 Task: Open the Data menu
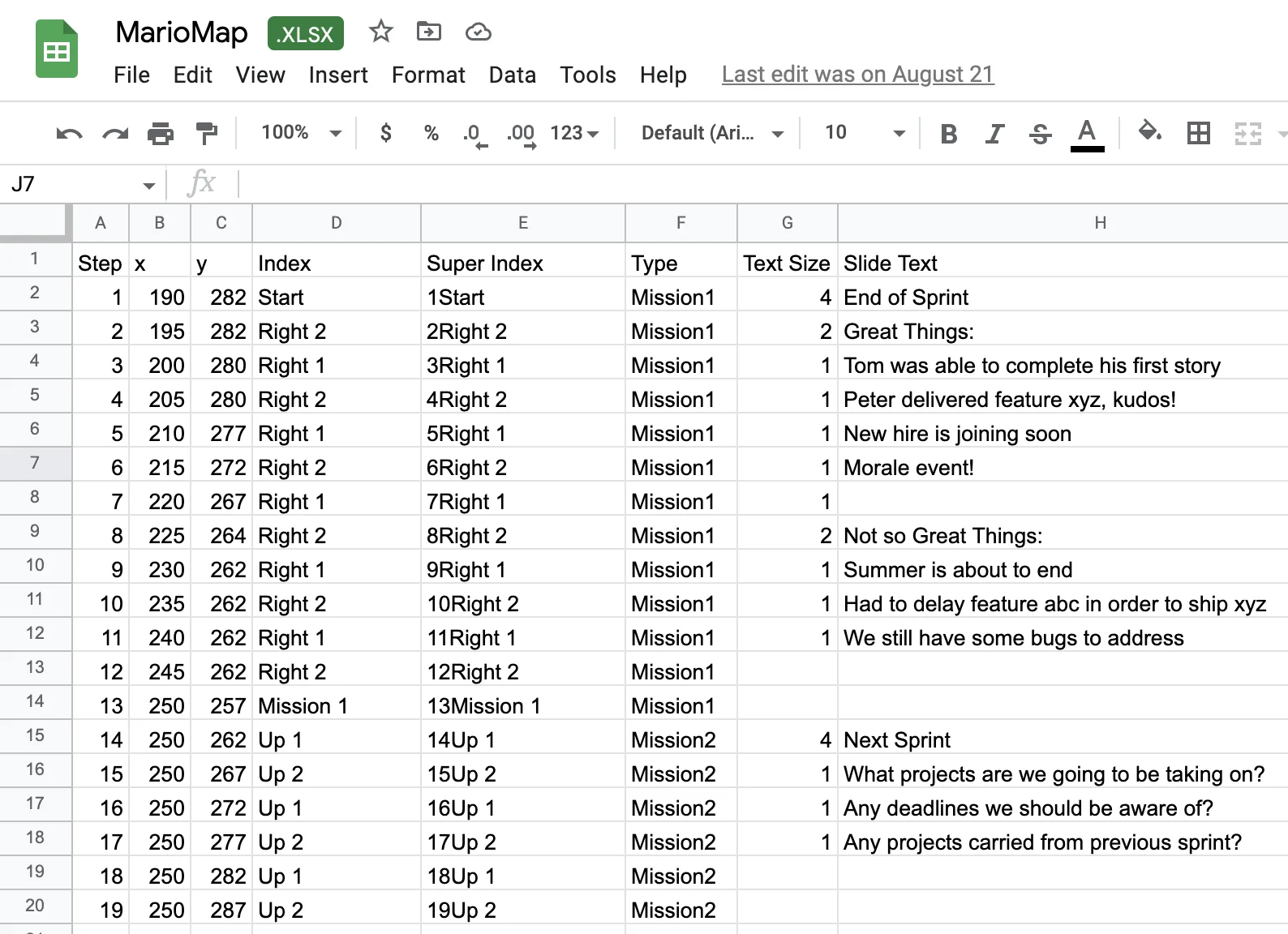512,75
